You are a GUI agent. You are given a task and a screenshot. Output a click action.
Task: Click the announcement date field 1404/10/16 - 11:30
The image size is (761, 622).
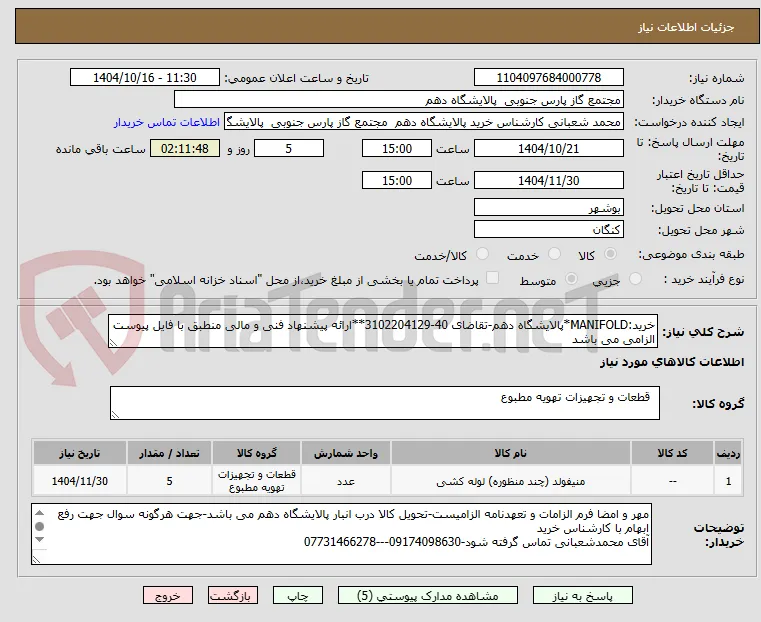(145, 78)
